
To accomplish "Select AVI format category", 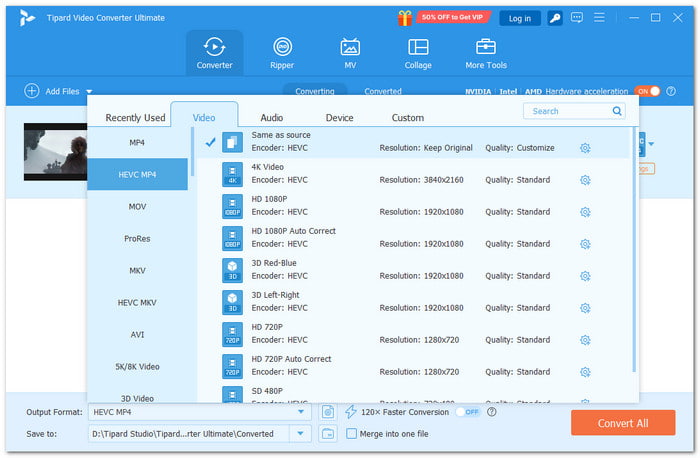I will [x=137, y=335].
